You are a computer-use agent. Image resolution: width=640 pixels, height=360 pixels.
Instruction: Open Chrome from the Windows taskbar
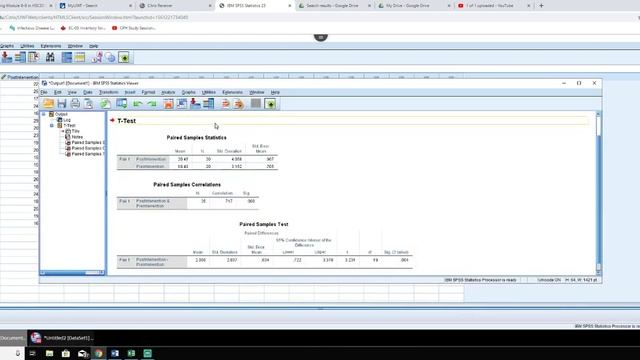point(98,353)
